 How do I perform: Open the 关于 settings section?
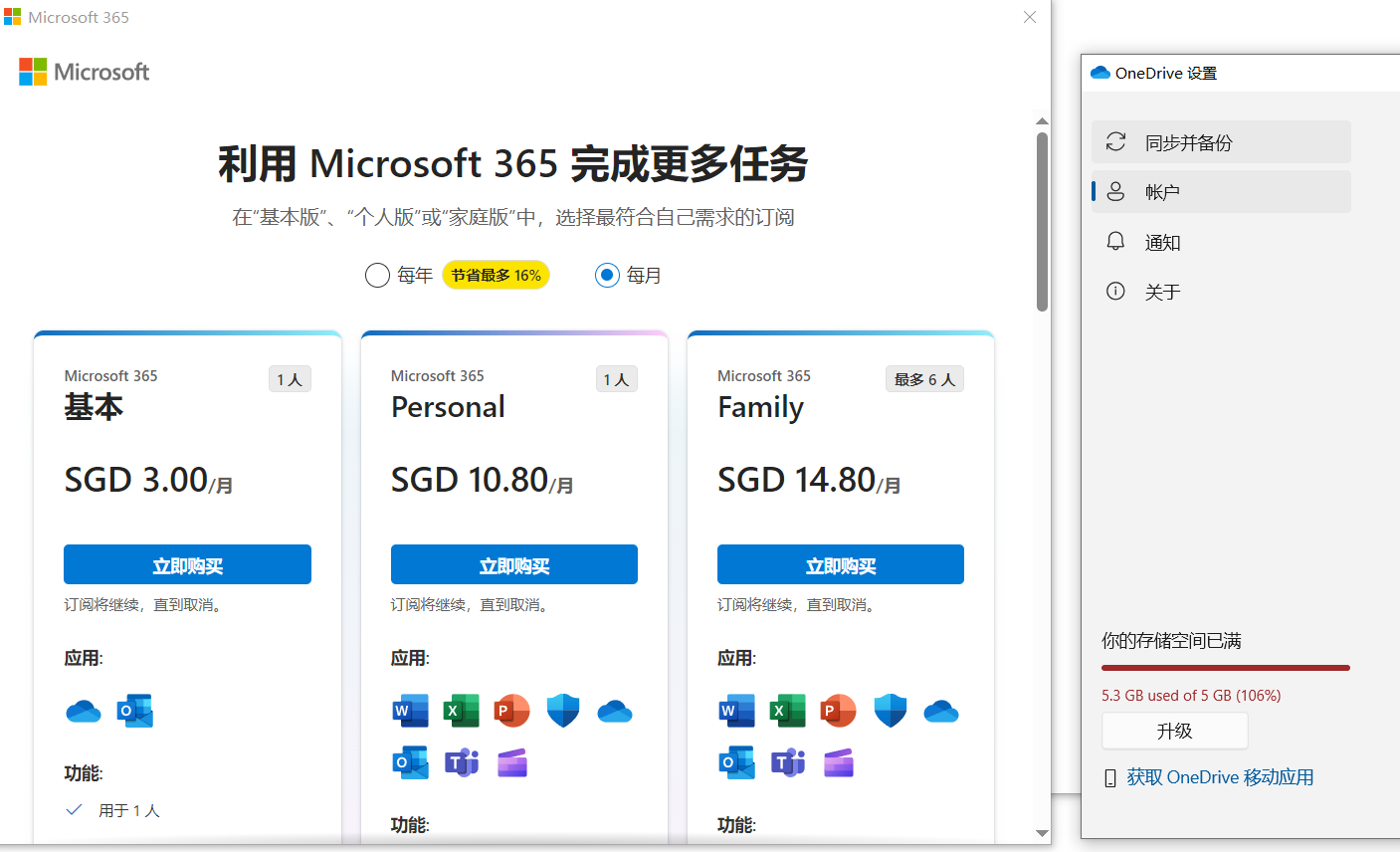coord(1221,292)
